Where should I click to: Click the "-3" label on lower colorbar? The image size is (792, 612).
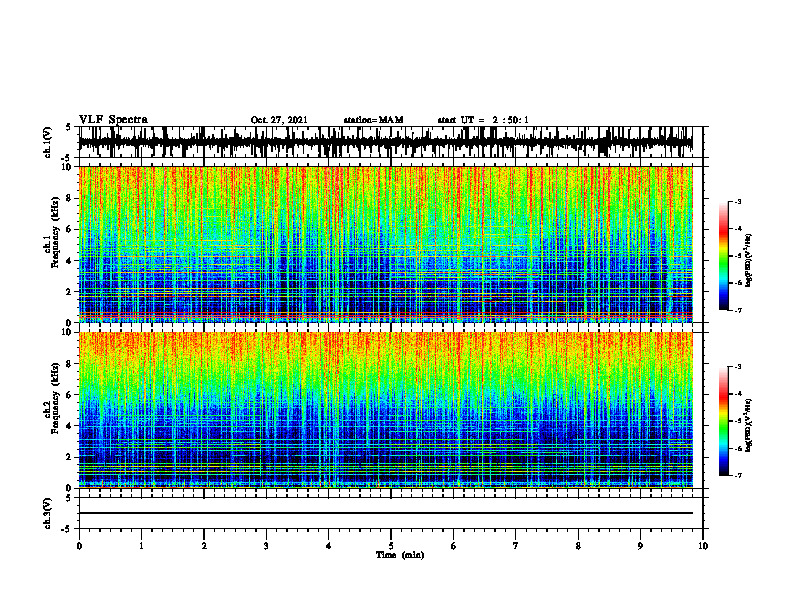click(738, 367)
